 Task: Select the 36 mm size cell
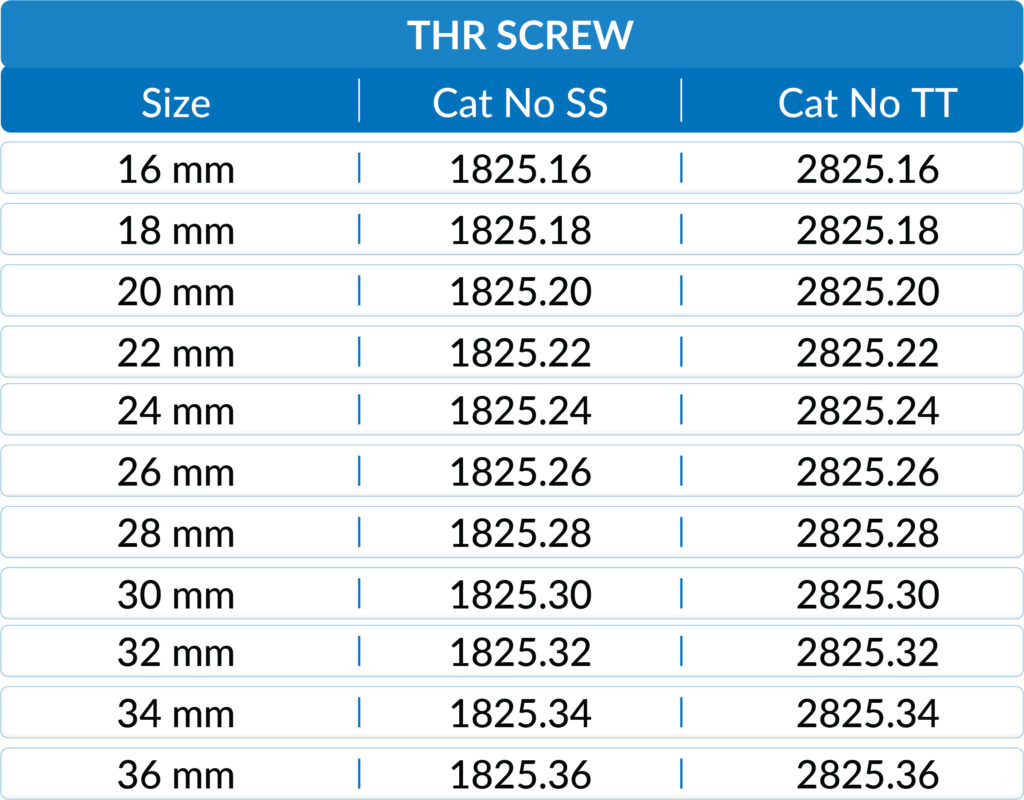coord(176,775)
